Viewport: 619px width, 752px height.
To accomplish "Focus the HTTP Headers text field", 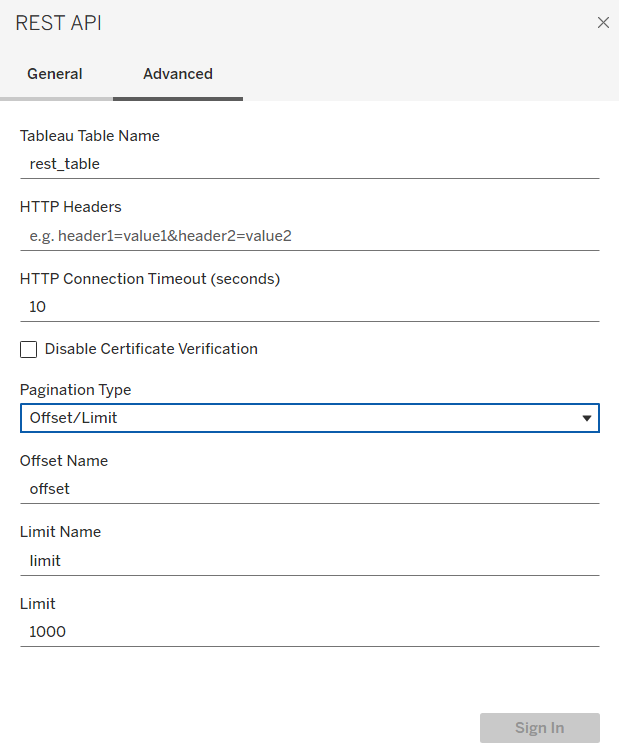I will point(310,236).
